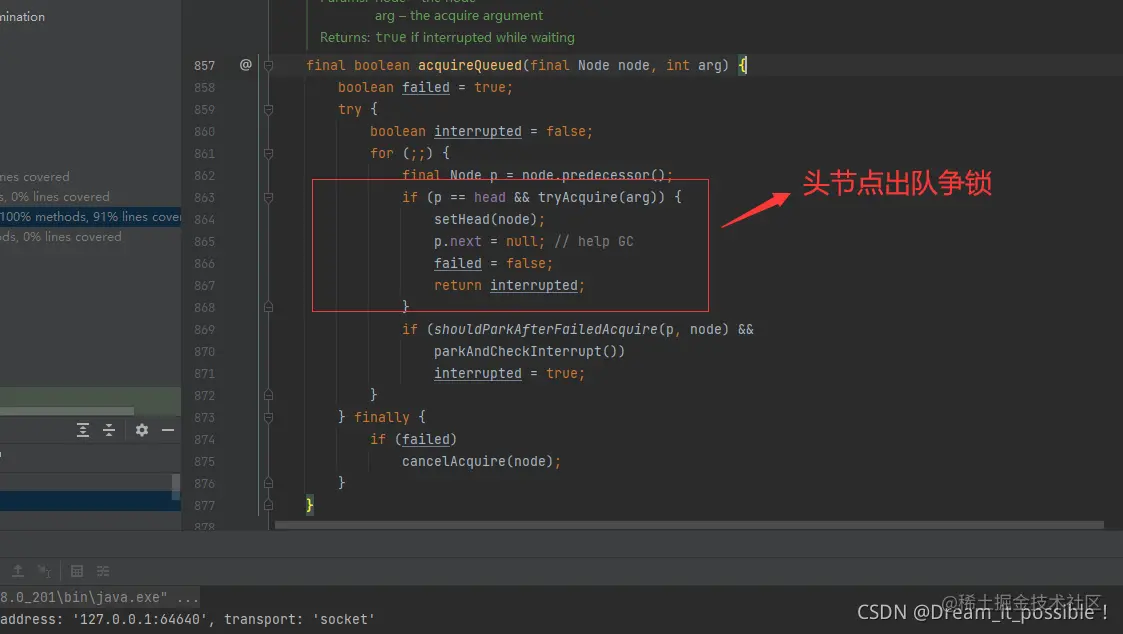Click shouldParkAfterFailedAcquire call on line 869
The image size is (1123, 634).
pyautogui.click(x=545, y=330)
